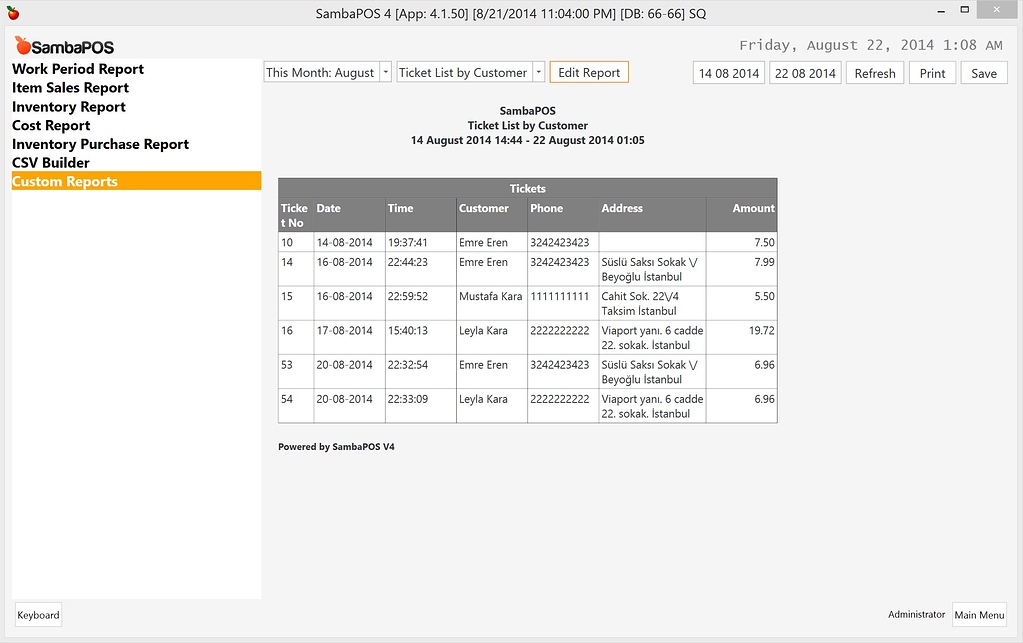Click the Edit Report button
The height and width of the screenshot is (643, 1023).
(588, 72)
